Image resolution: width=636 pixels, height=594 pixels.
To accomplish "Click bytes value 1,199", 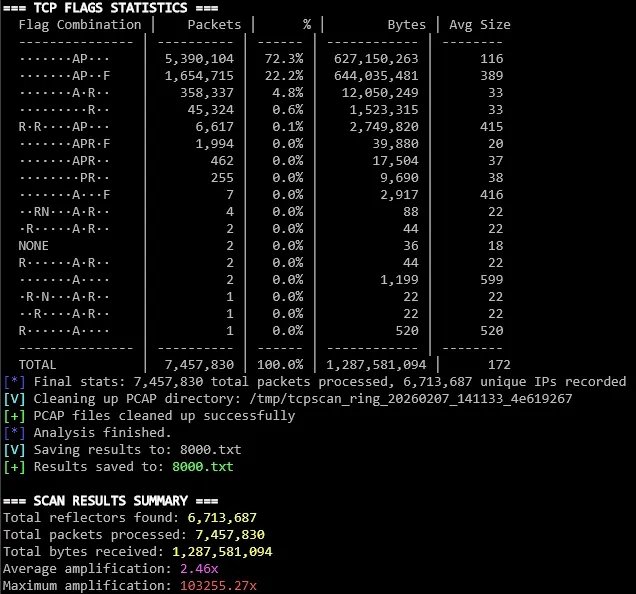I will coord(399,280).
